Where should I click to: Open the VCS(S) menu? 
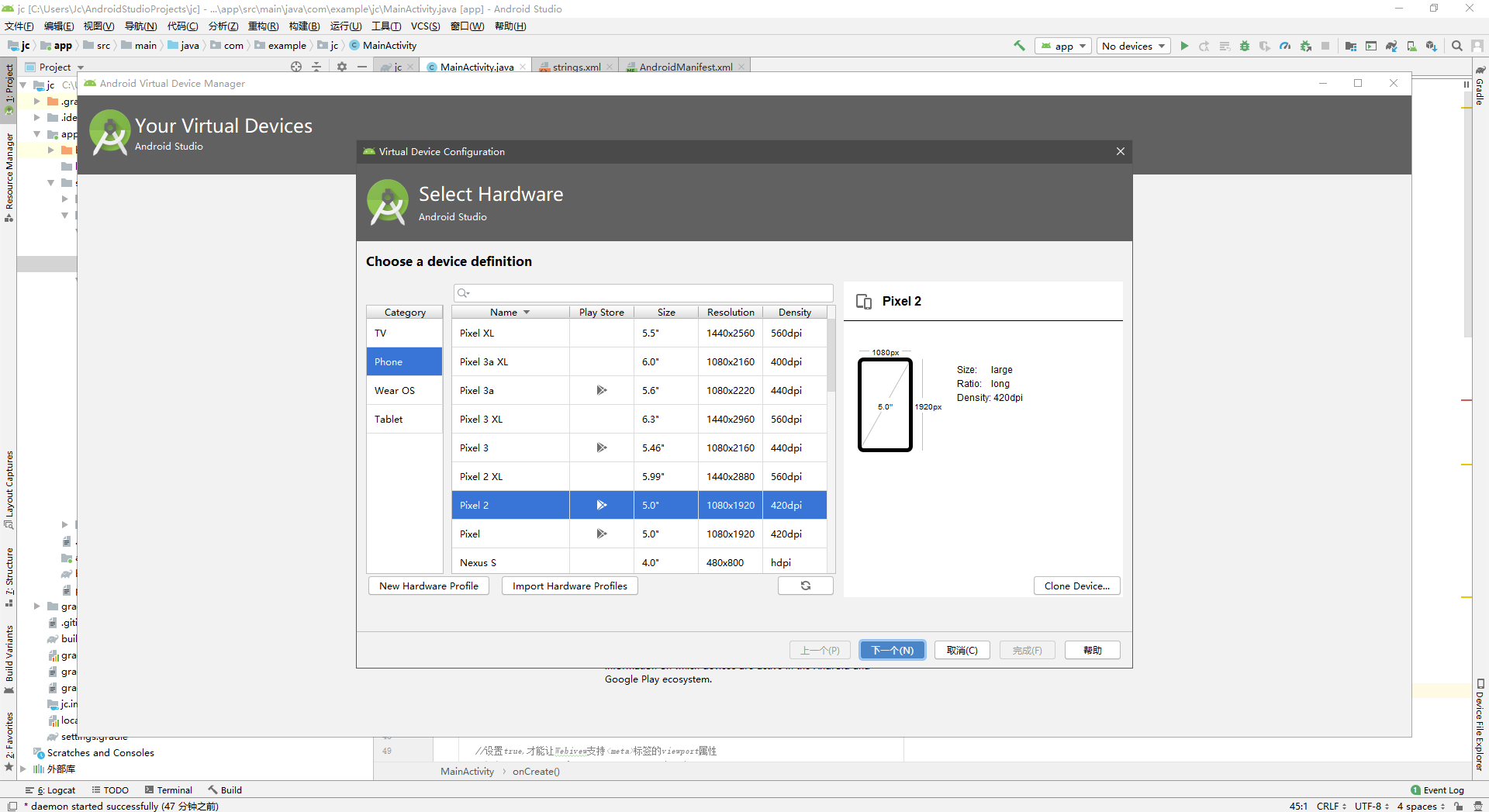pos(425,26)
